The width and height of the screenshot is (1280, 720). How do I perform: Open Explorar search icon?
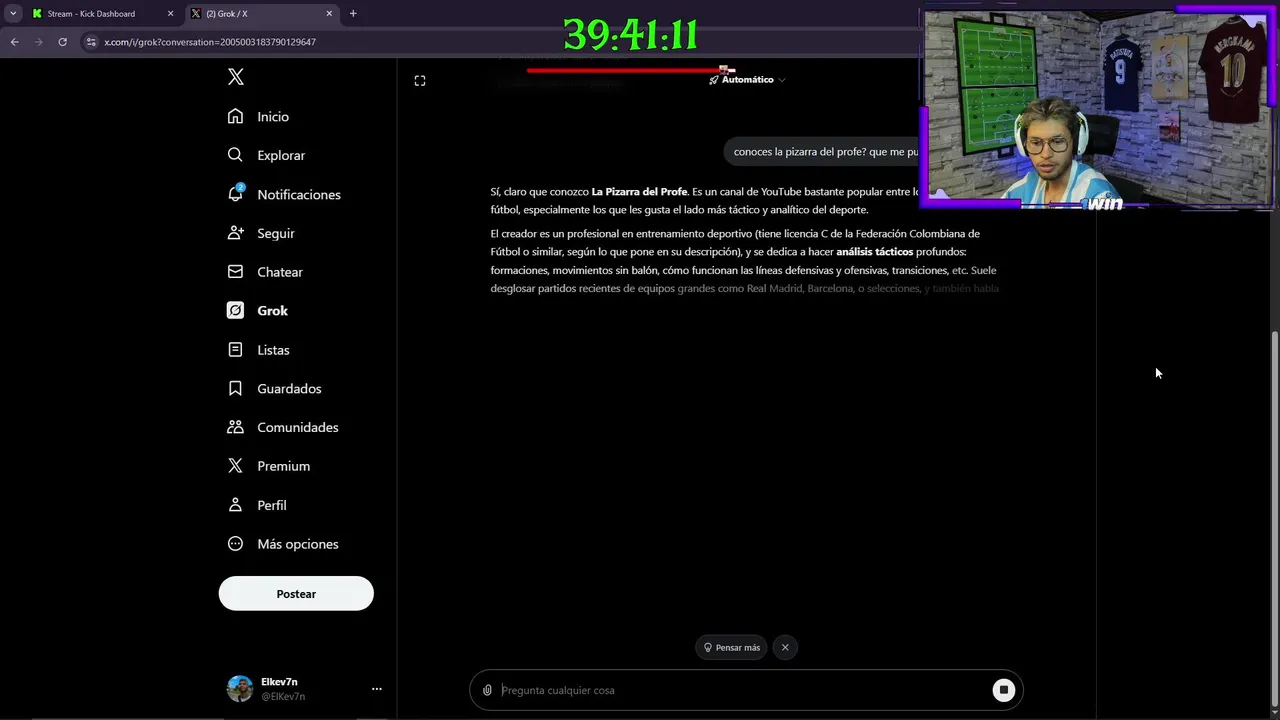[235, 155]
